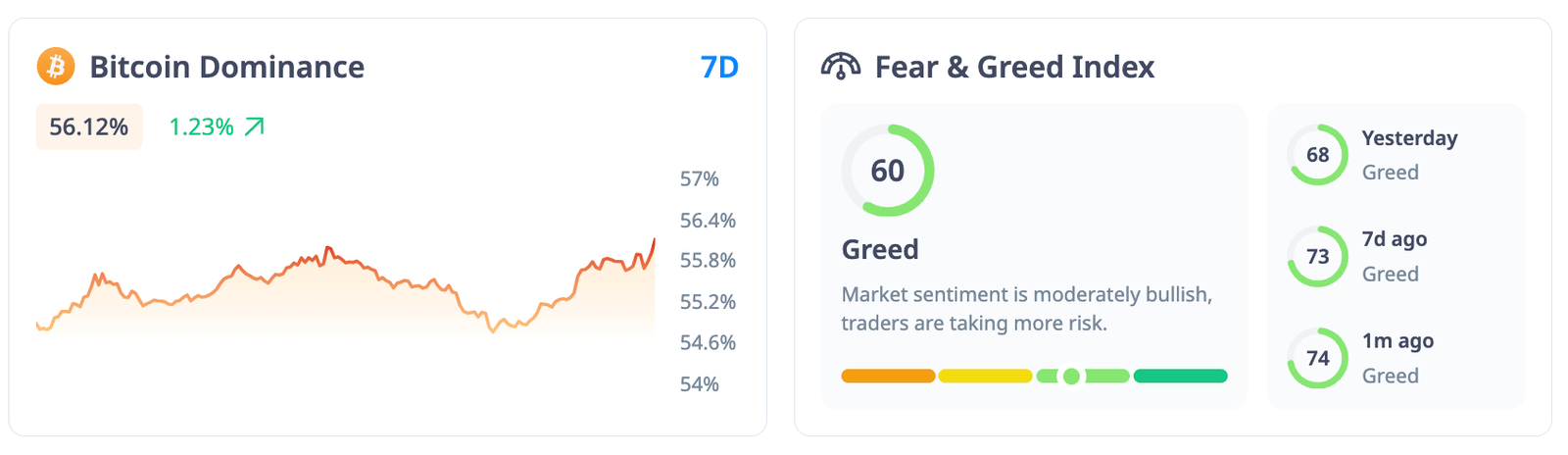This screenshot has width=1568, height=455.
Task: Click the green upward trend arrow
Action: (x=254, y=126)
